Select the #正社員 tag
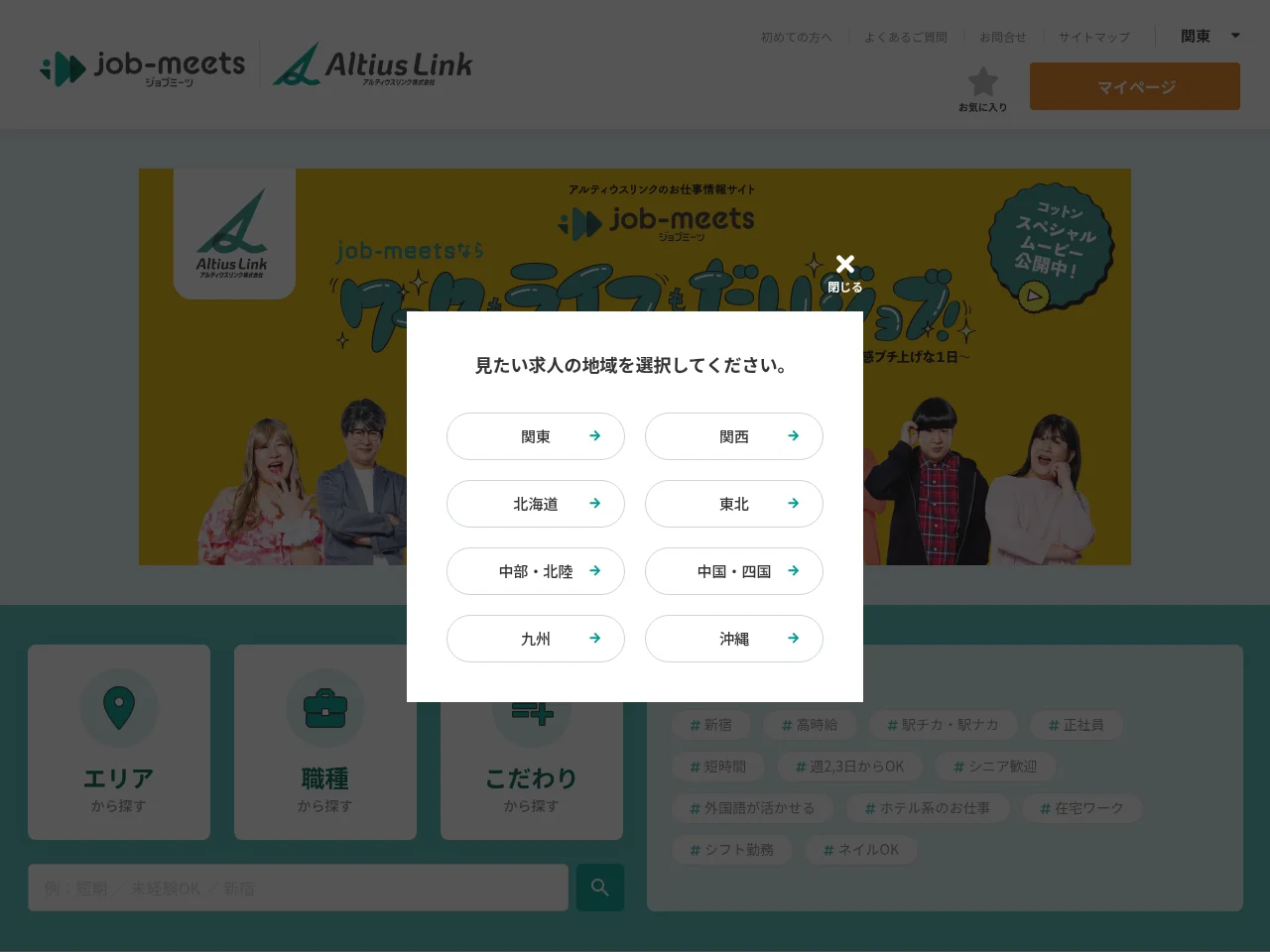The width and height of the screenshot is (1270, 952). [1077, 725]
